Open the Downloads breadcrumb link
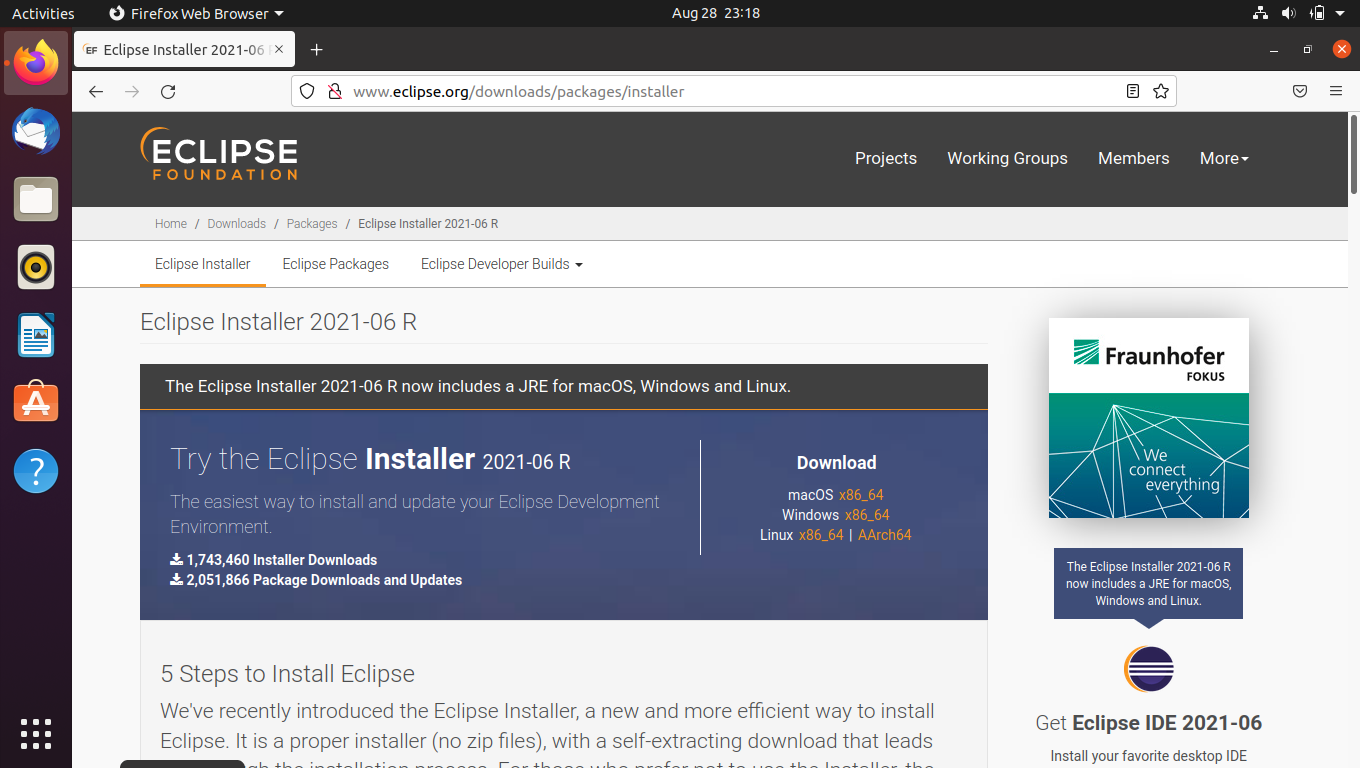This screenshot has height=768, width=1360. [x=236, y=223]
